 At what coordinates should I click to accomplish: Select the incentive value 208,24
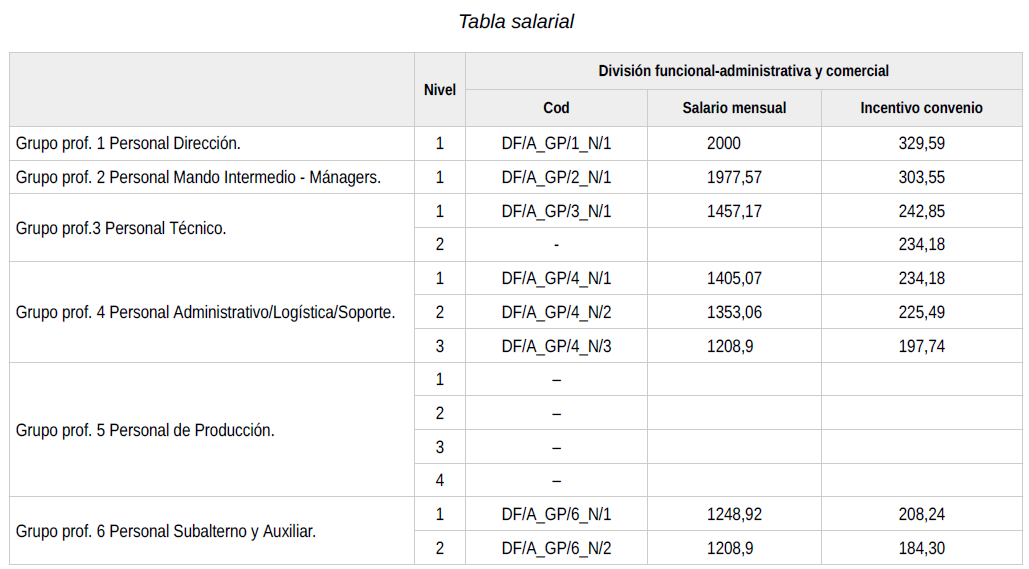(x=921, y=514)
